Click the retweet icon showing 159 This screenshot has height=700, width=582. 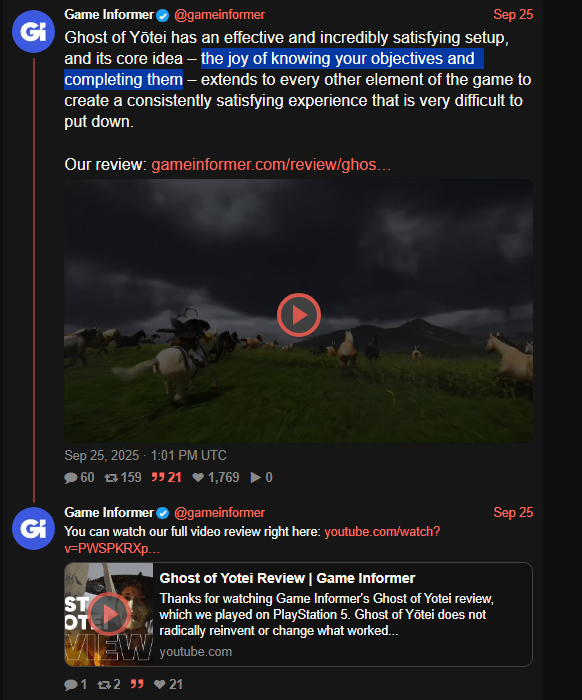coord(111,478)
